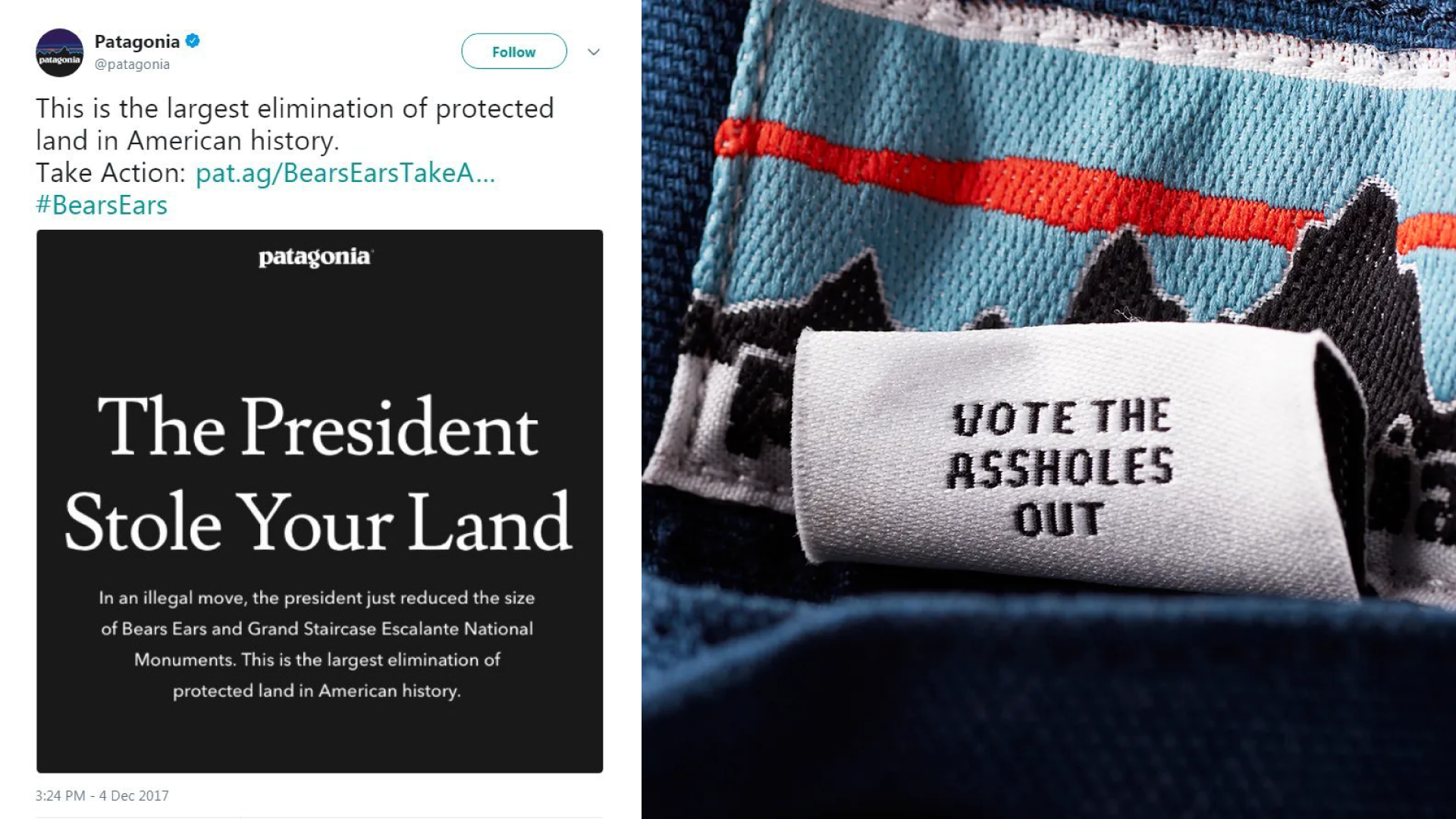Click the Patagonia display name
This screenshot has height=819, width=1456.
click(137, 42)
